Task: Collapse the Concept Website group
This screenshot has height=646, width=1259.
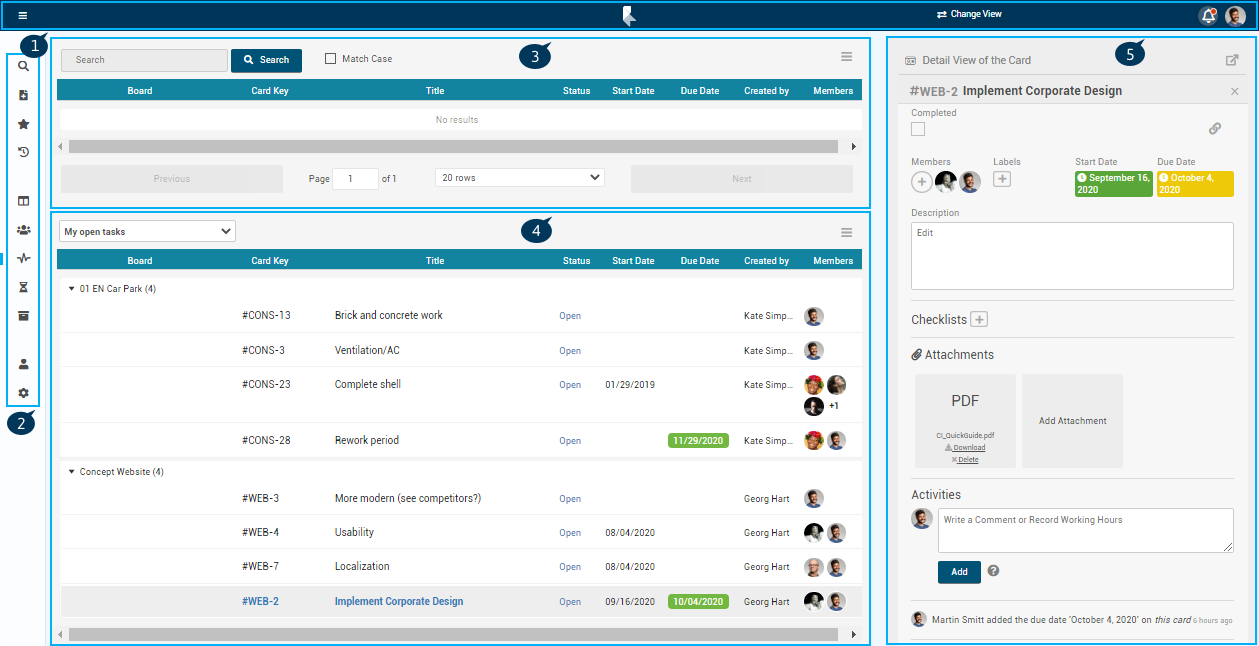Action: coord(71,472)
